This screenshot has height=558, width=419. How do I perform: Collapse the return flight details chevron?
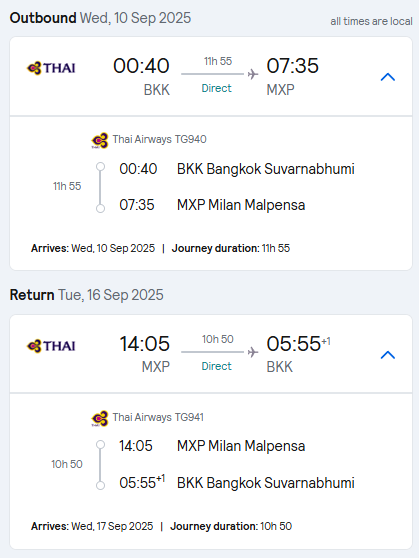388,355
